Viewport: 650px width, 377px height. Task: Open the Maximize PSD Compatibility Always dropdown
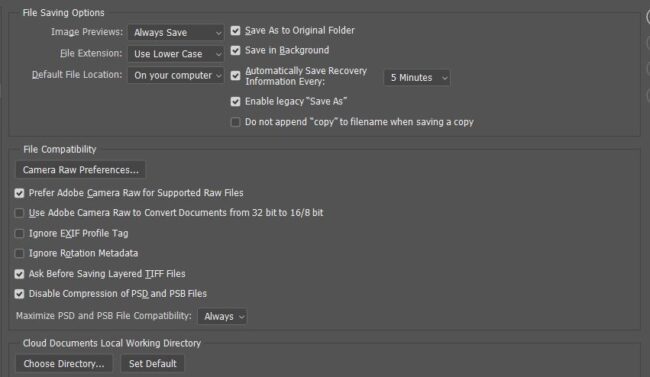223,316
